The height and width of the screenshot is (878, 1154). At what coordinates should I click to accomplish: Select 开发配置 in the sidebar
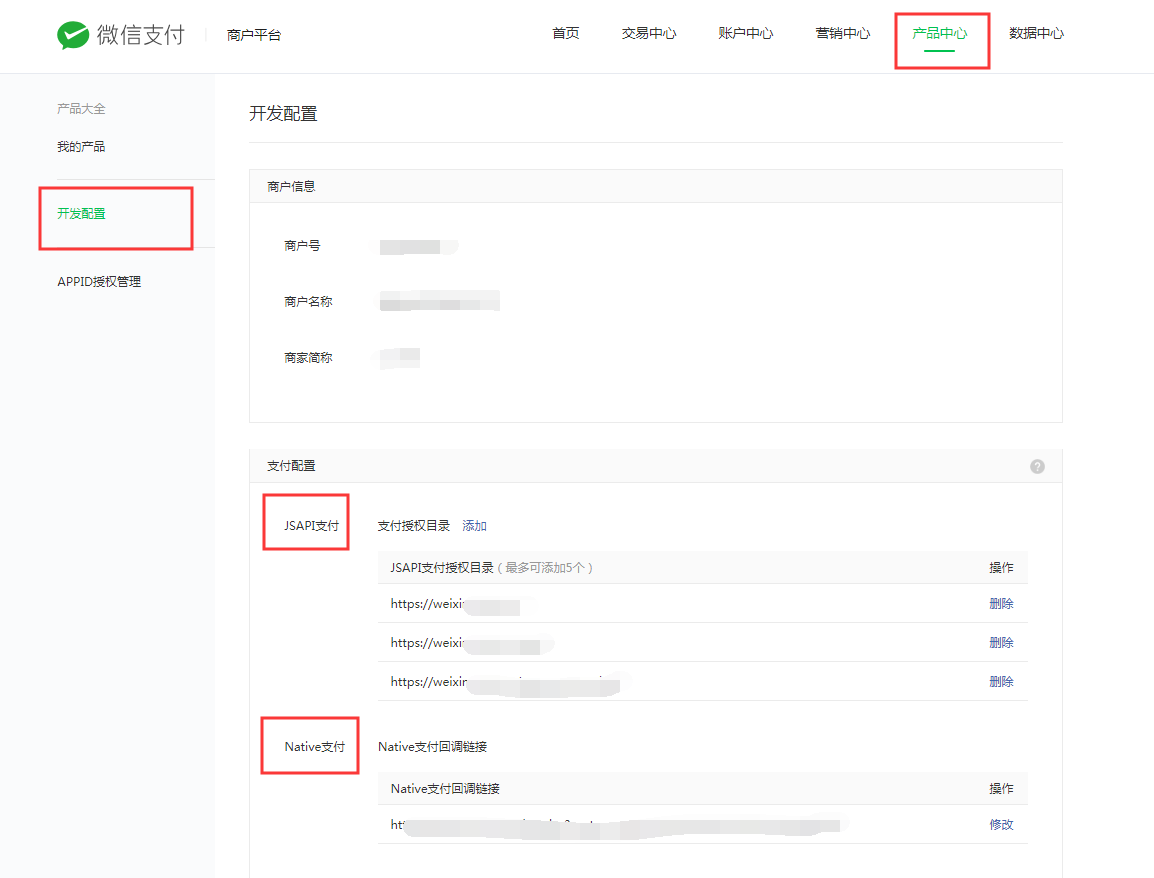[81, 213]
